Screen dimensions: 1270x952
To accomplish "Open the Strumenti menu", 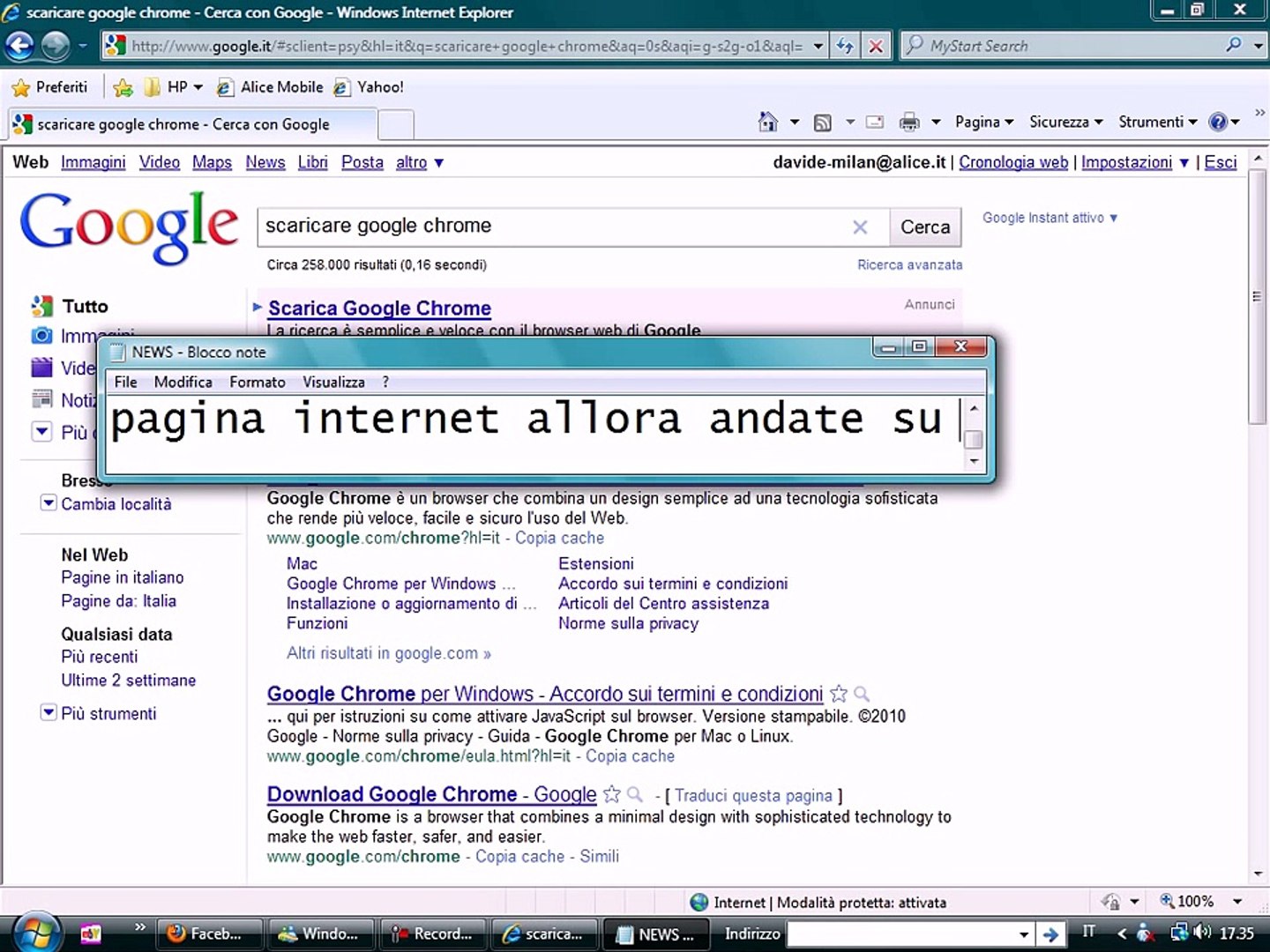I will tap(1158, 122).
